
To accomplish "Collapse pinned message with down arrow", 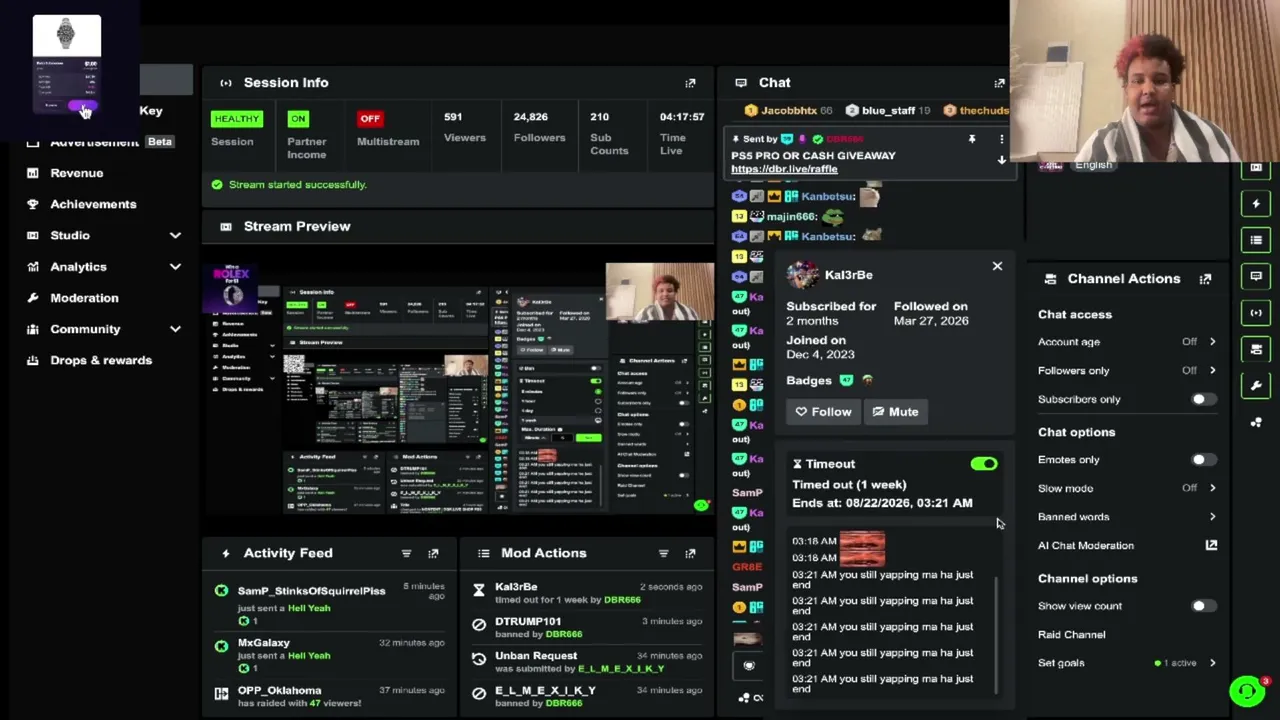I will click(x=1001, y=160).
